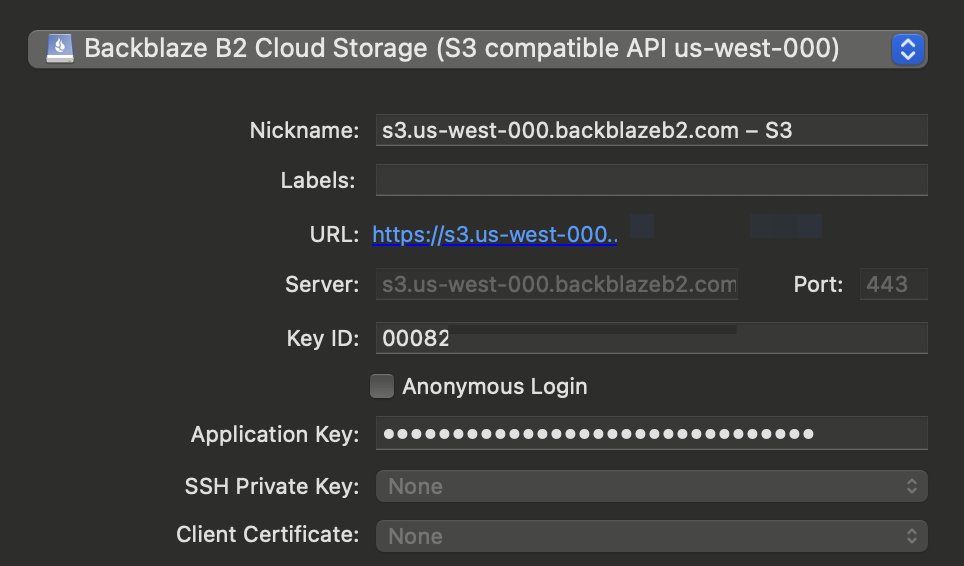
Task: Click the Labels label text
Action: [x=318, y=180]
